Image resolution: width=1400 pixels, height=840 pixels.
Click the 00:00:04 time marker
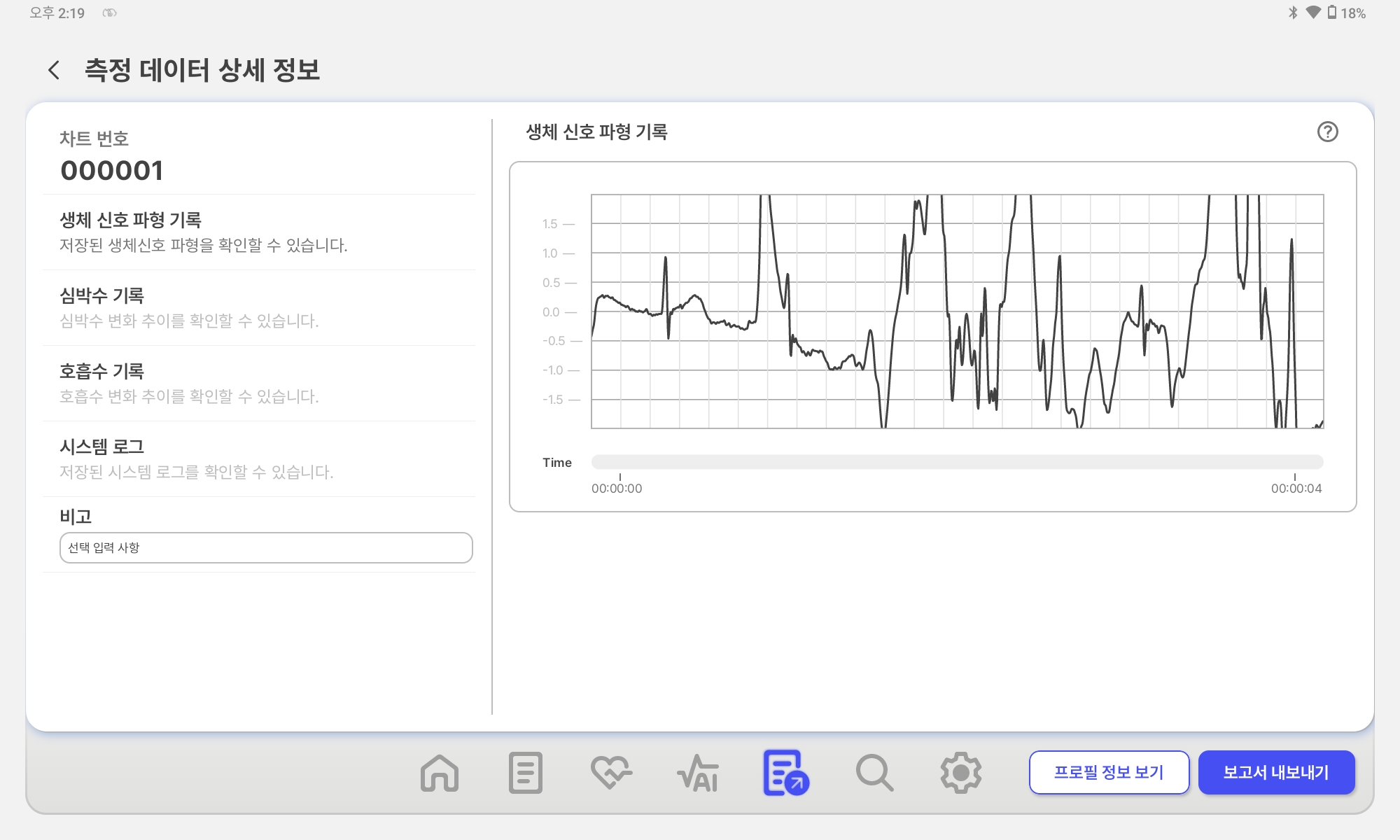[x=1296, y=488]
